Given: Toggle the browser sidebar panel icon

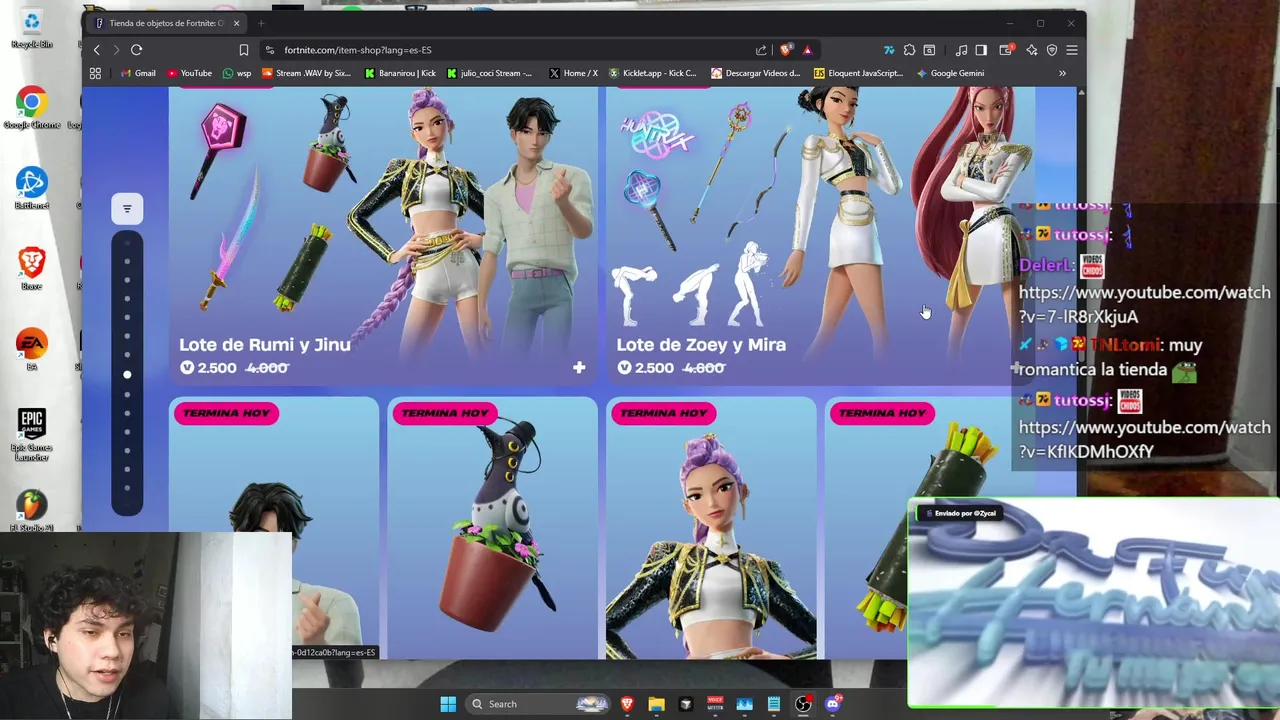Looking at the screenshot, I should pyautogui.click(x=981, y=50).
